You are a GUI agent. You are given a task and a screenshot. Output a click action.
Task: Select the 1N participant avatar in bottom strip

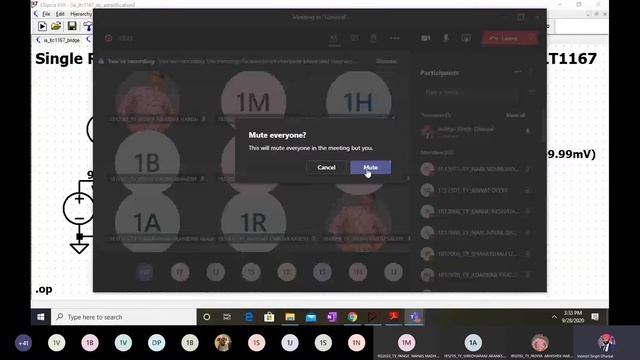[x=356, y=343]
